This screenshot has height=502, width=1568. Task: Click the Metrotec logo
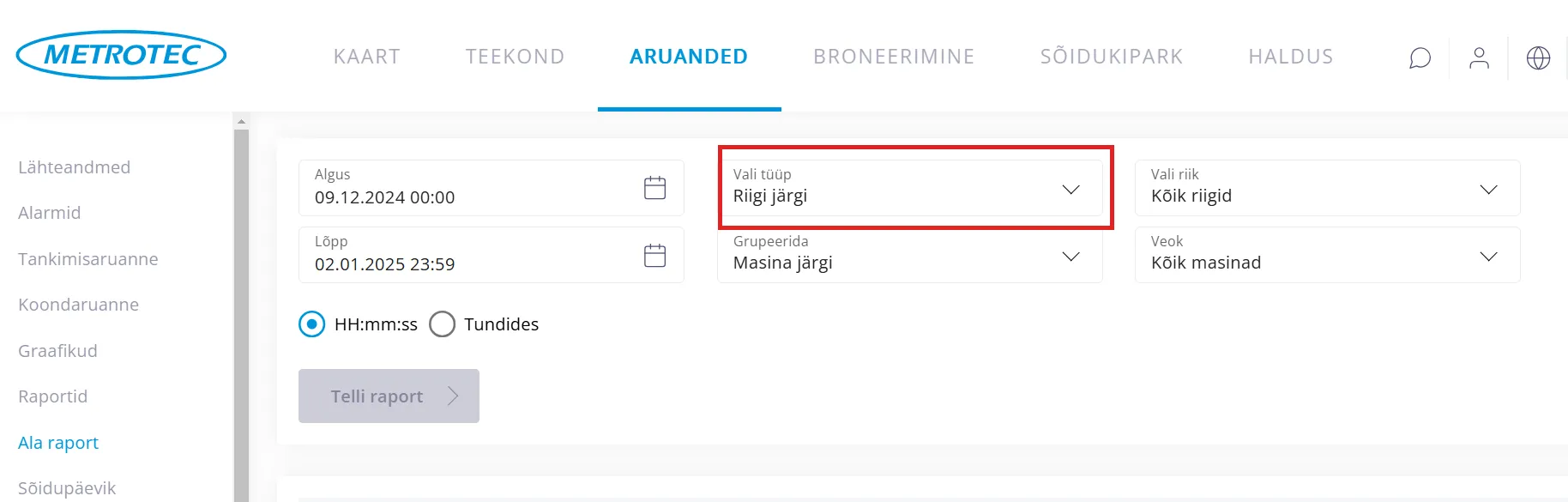(x=121, y=55)
